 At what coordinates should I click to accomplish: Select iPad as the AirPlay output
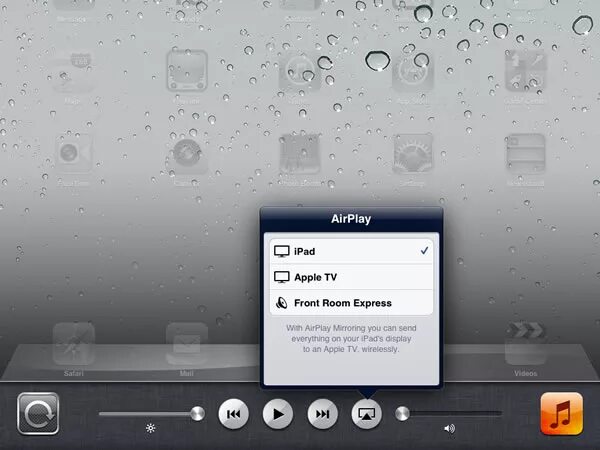tap(351, 251)
